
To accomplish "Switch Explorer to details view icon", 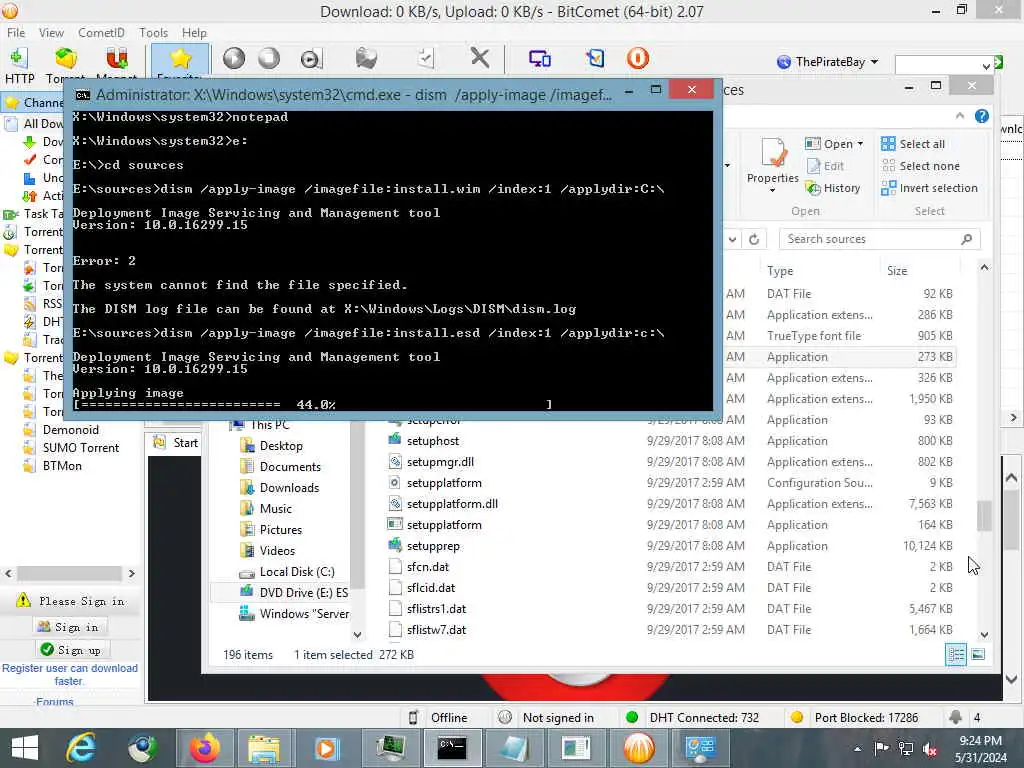I will pyautogui.click(x=956, y=654).
